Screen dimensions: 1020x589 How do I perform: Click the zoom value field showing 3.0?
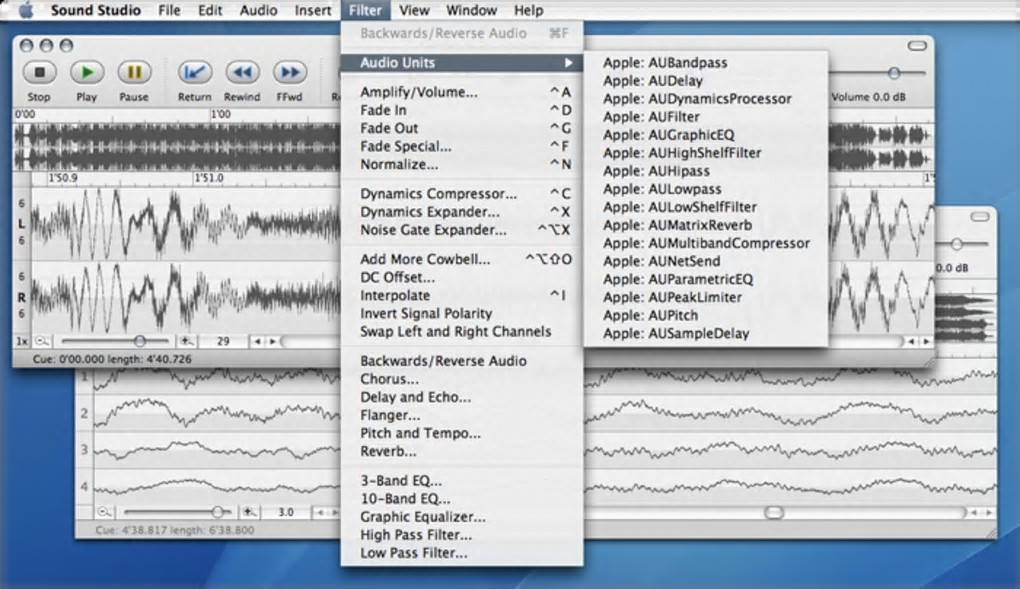[286, 512]
